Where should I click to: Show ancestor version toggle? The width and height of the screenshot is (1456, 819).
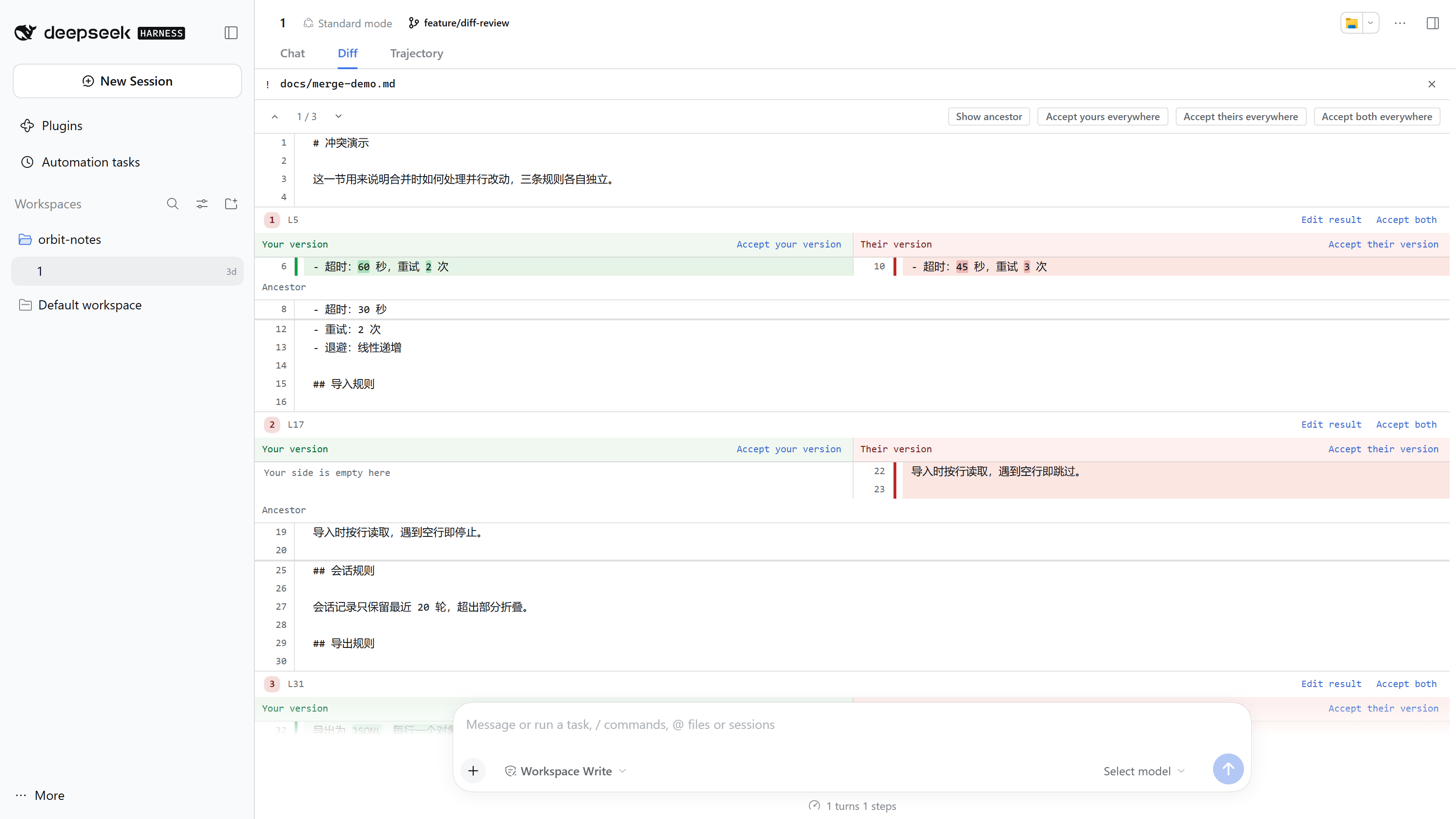pyautogui.click(x=989, y=116)
